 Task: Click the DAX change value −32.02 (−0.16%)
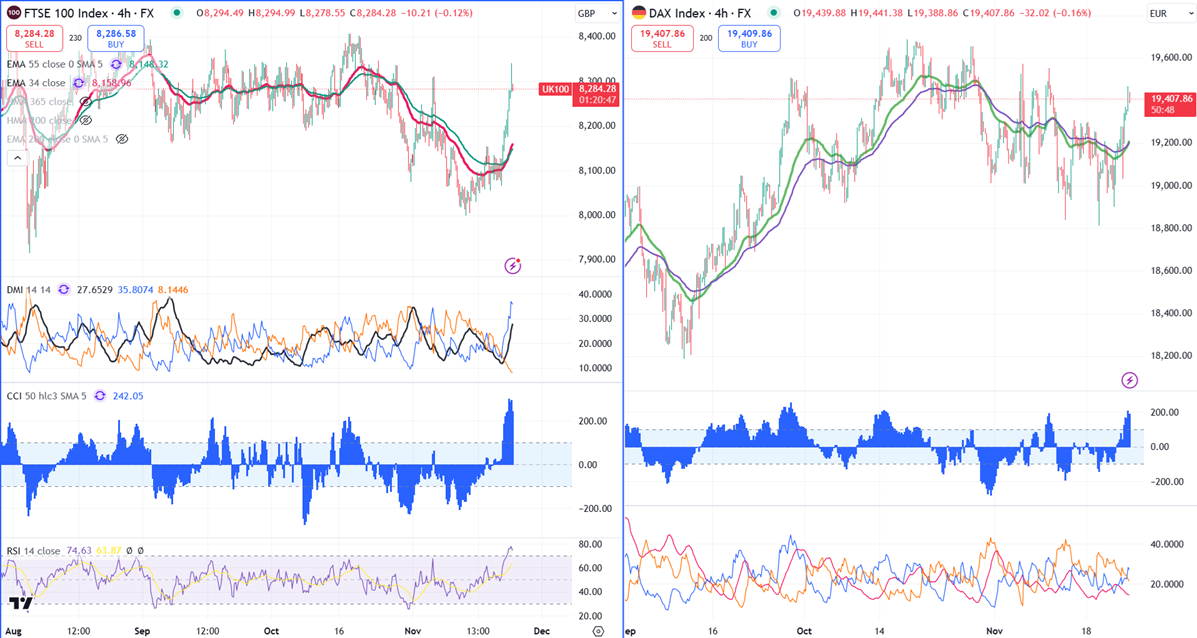point(1055,13)
